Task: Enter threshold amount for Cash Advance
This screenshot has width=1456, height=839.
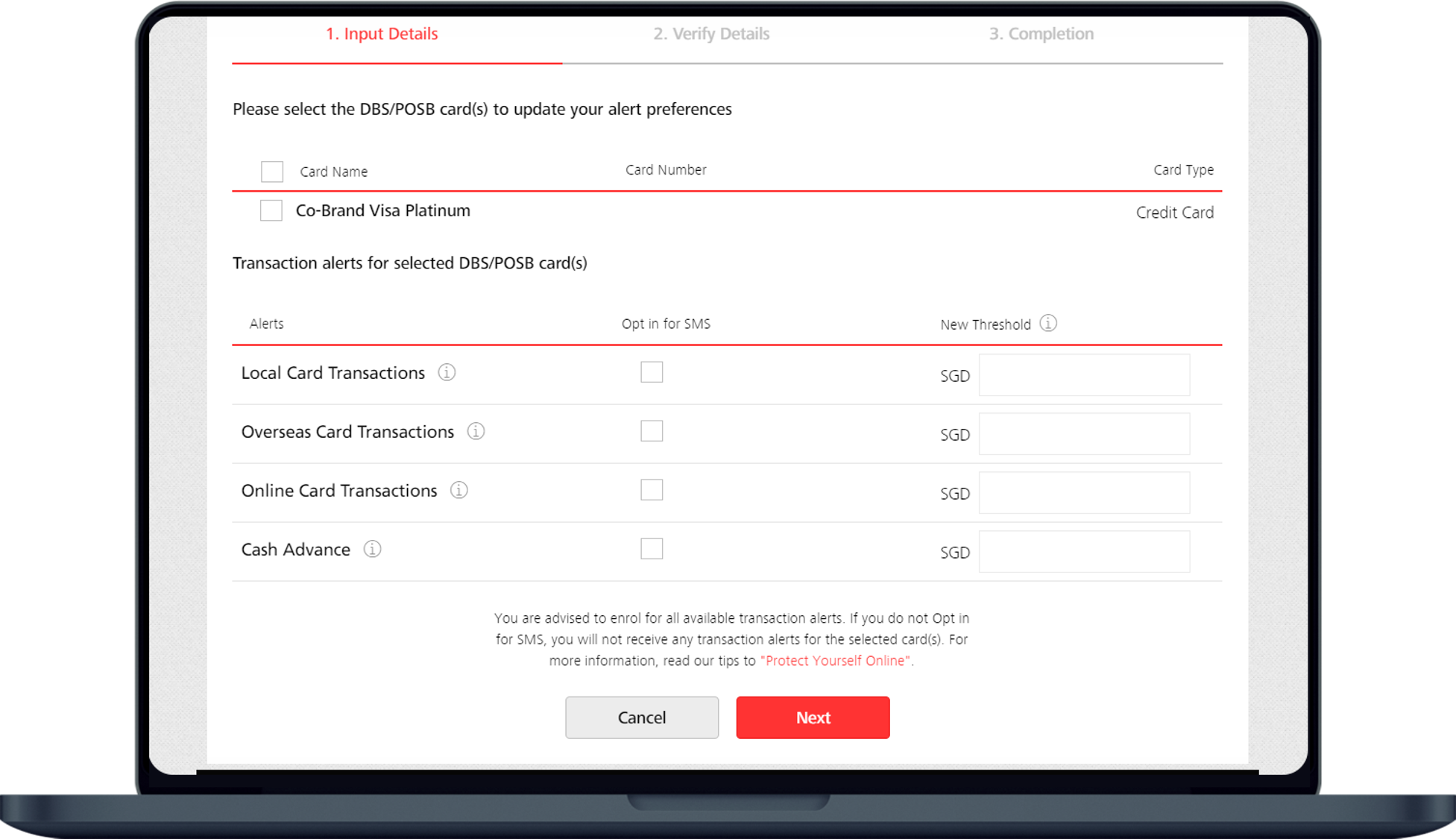Action: pos(1083,550)
